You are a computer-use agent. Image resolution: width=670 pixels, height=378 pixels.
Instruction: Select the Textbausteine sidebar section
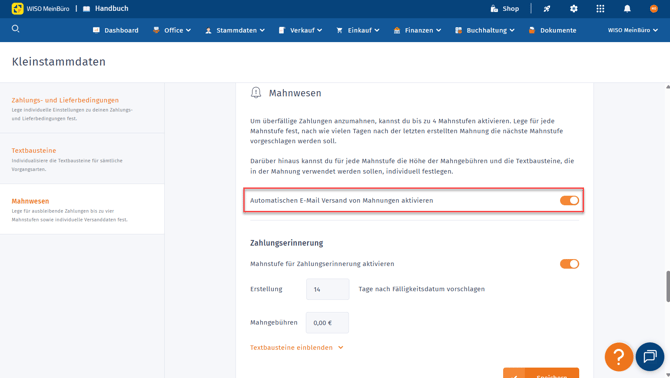[82, 158]
